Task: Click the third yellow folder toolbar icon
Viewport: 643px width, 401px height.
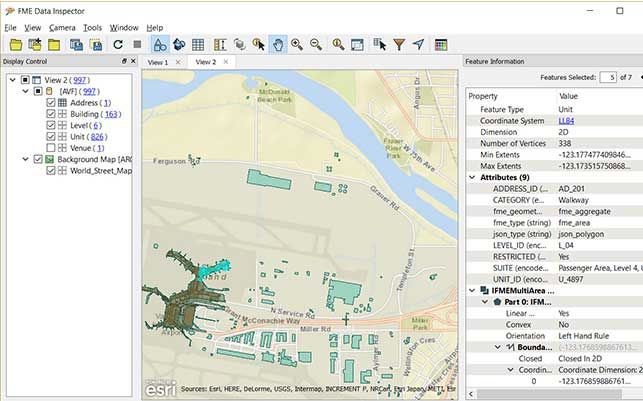Action: point(54,44)
